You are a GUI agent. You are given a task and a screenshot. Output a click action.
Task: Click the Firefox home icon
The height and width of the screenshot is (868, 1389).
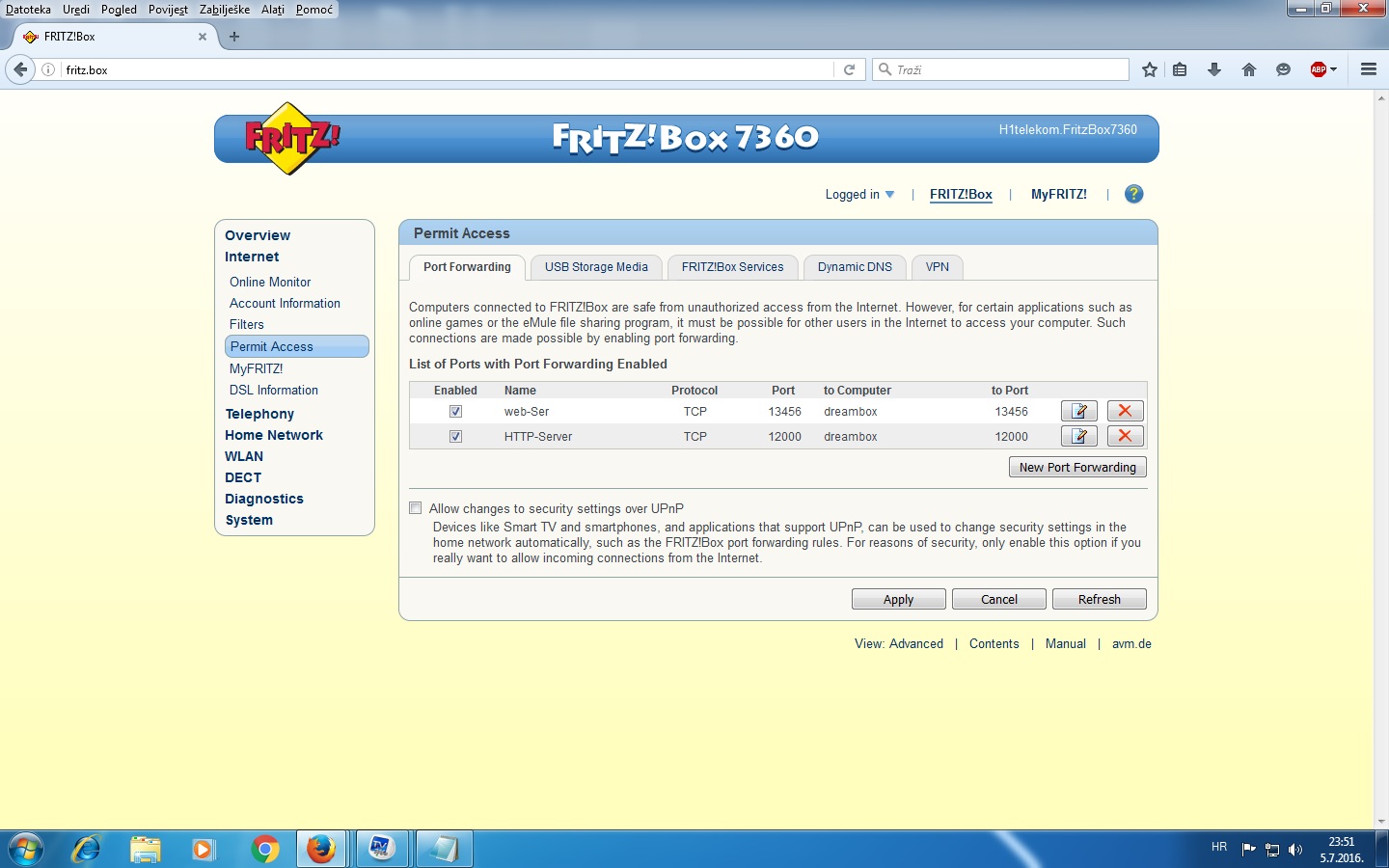coord(1249,69)
